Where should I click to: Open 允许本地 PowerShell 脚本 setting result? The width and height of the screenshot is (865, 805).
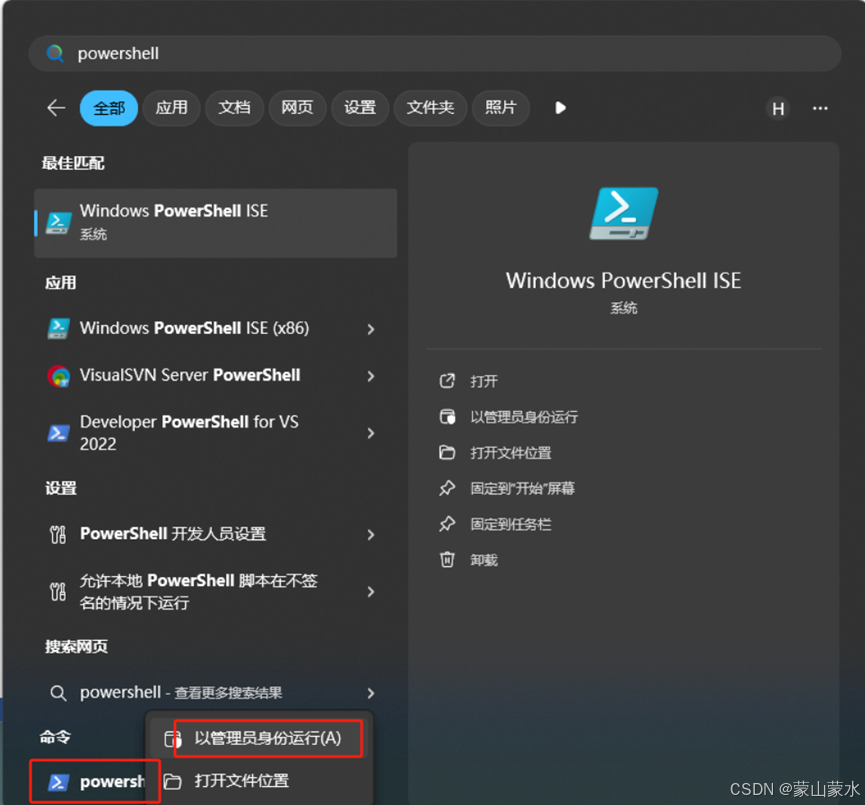tap(216, 591)
